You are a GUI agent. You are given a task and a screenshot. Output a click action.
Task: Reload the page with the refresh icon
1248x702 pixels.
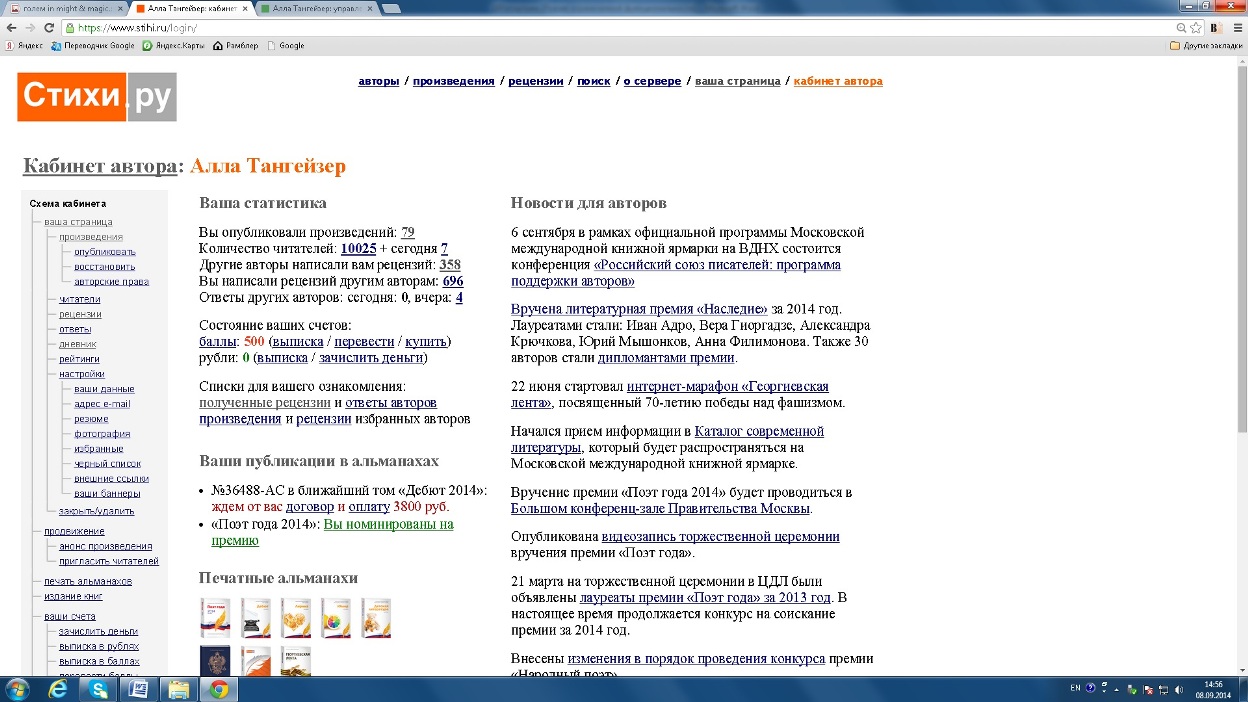click(49, 29)
